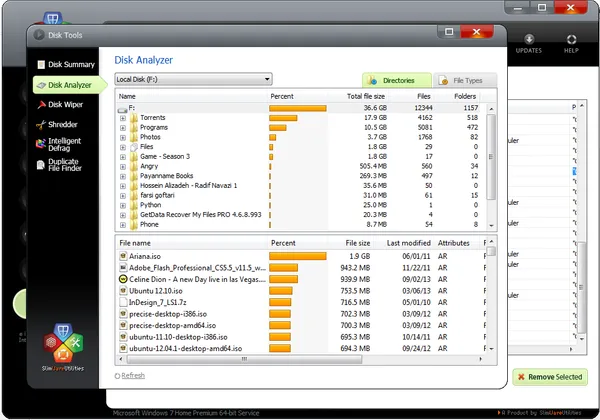Click the Duplicate File Finder document icon
This screenshot has height=420, width=600.
pos(41,165)
